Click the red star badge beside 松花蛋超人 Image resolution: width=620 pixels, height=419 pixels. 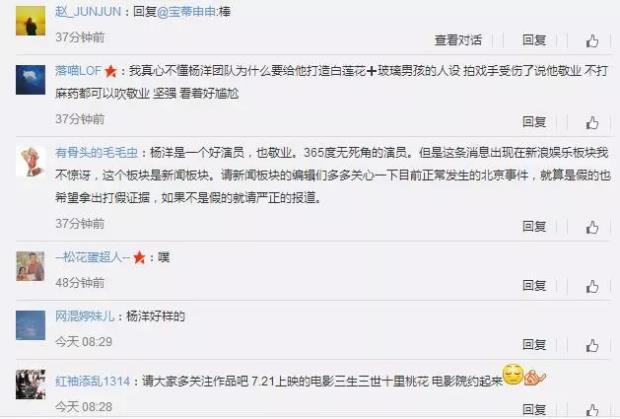click(x=139, y=258)
